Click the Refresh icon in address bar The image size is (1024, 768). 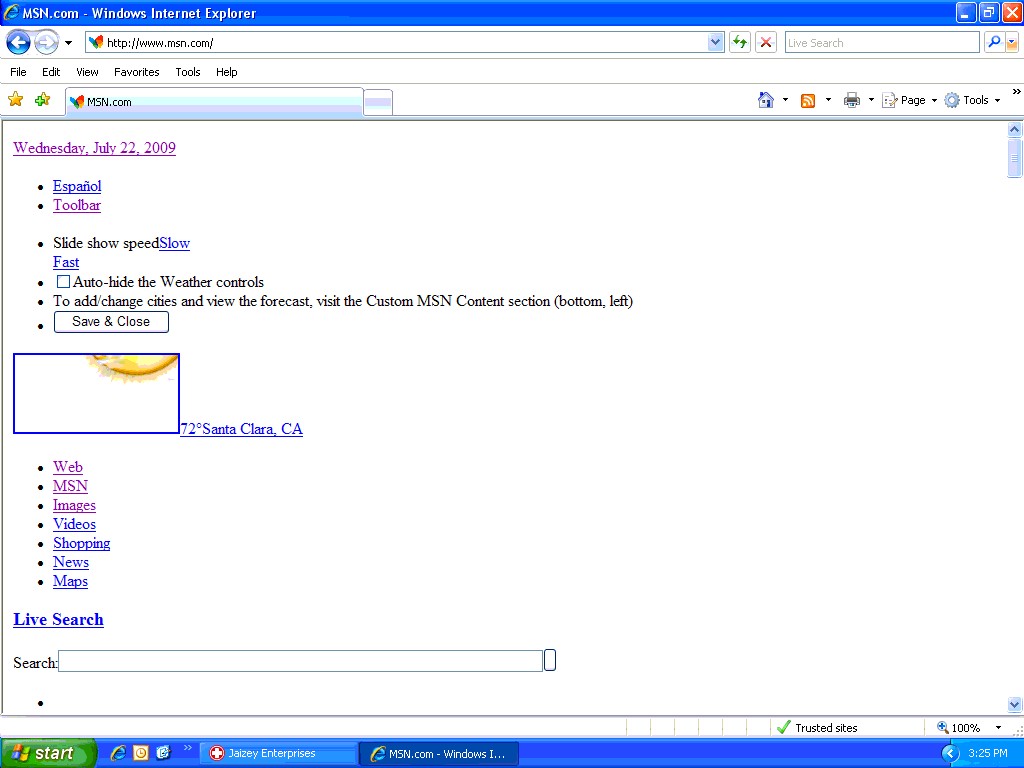click(x=741, y=42)
